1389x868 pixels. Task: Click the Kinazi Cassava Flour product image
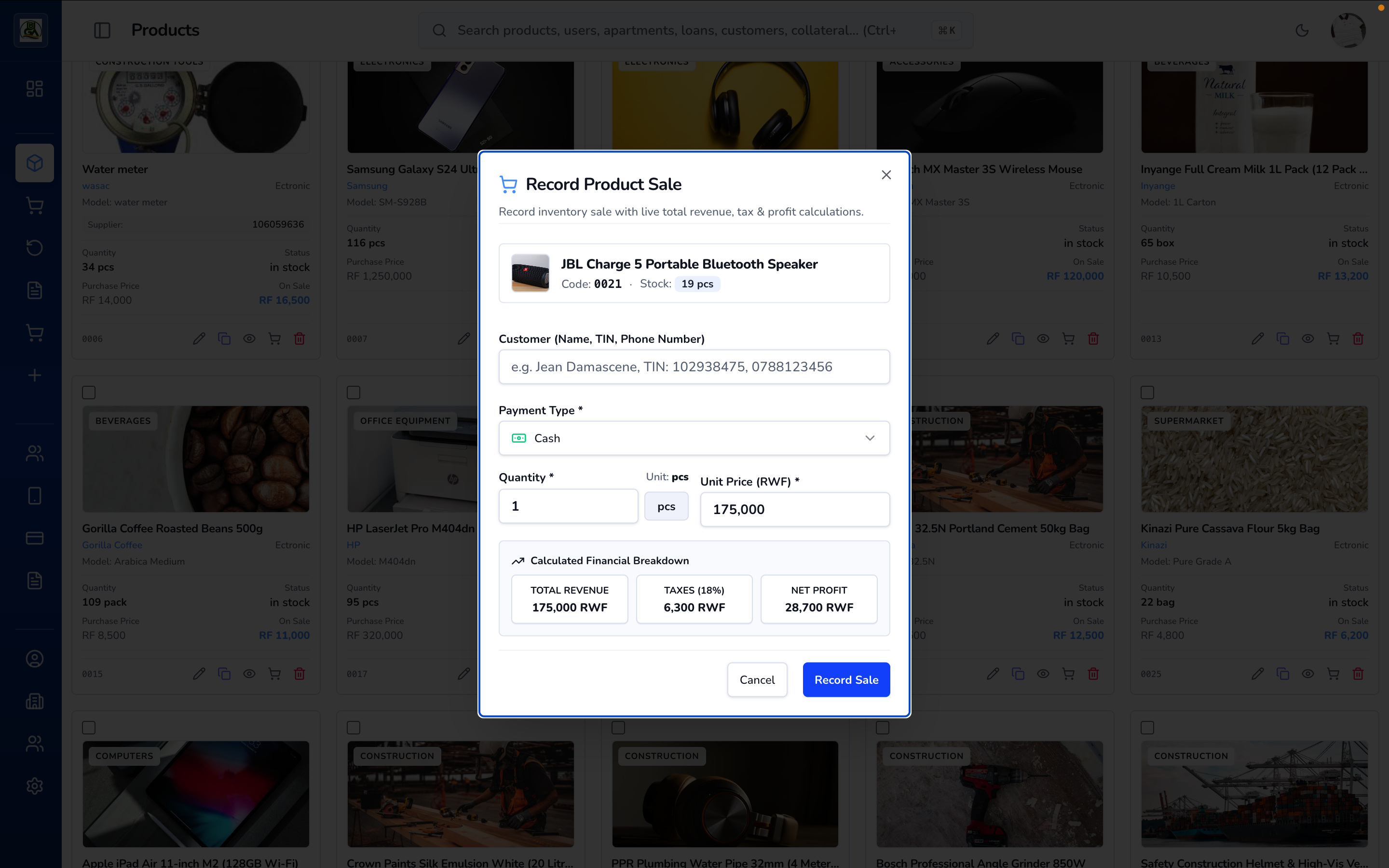click(x=1254, y=459)
